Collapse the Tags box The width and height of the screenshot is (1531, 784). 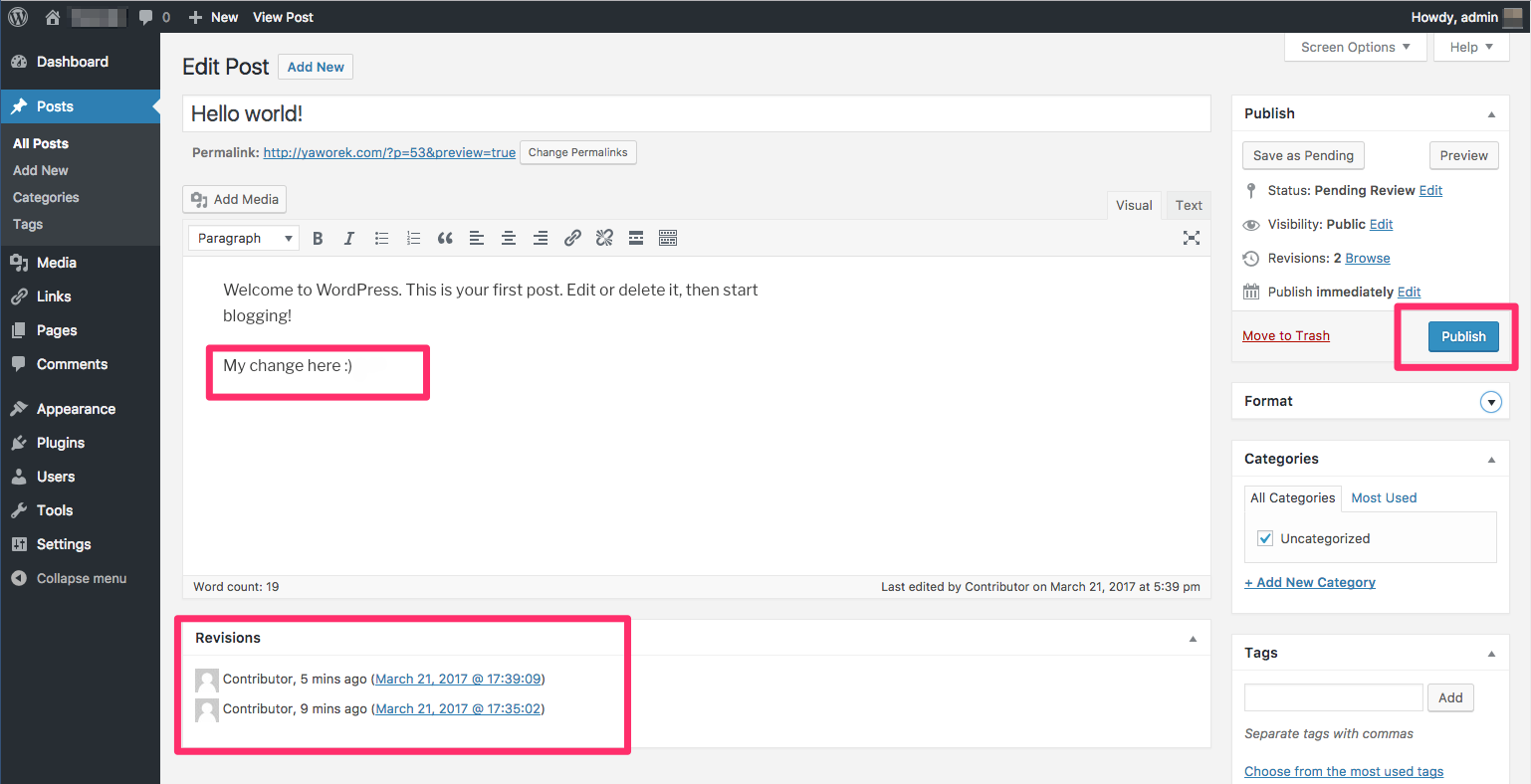coord(1491,654)
